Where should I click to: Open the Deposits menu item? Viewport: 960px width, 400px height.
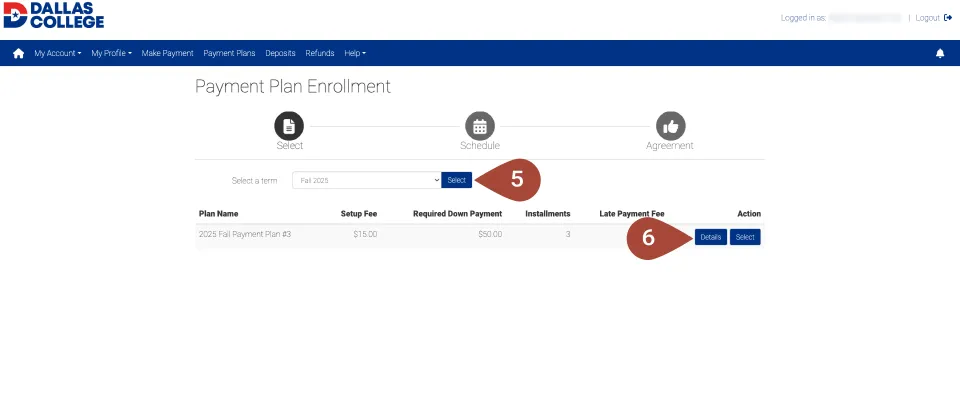(x=280, y=53)
